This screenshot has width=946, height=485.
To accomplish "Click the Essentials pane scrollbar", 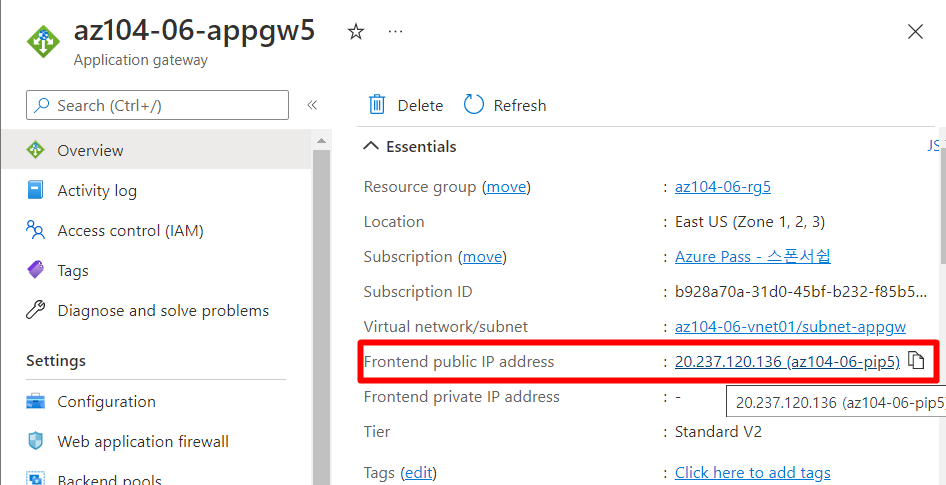I will [x=943, y=204].
